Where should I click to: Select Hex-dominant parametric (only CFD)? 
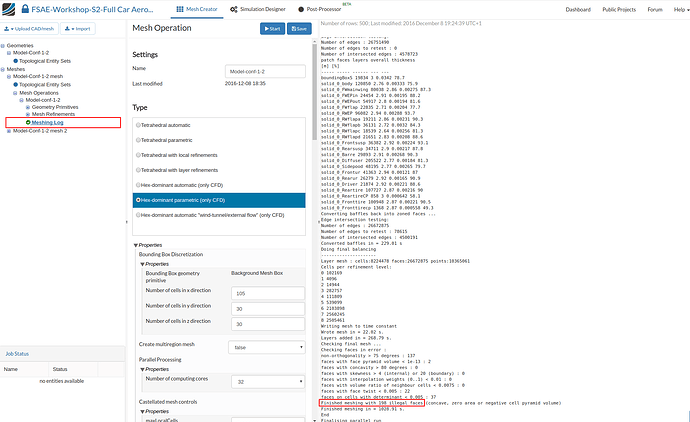click(138, 200)
